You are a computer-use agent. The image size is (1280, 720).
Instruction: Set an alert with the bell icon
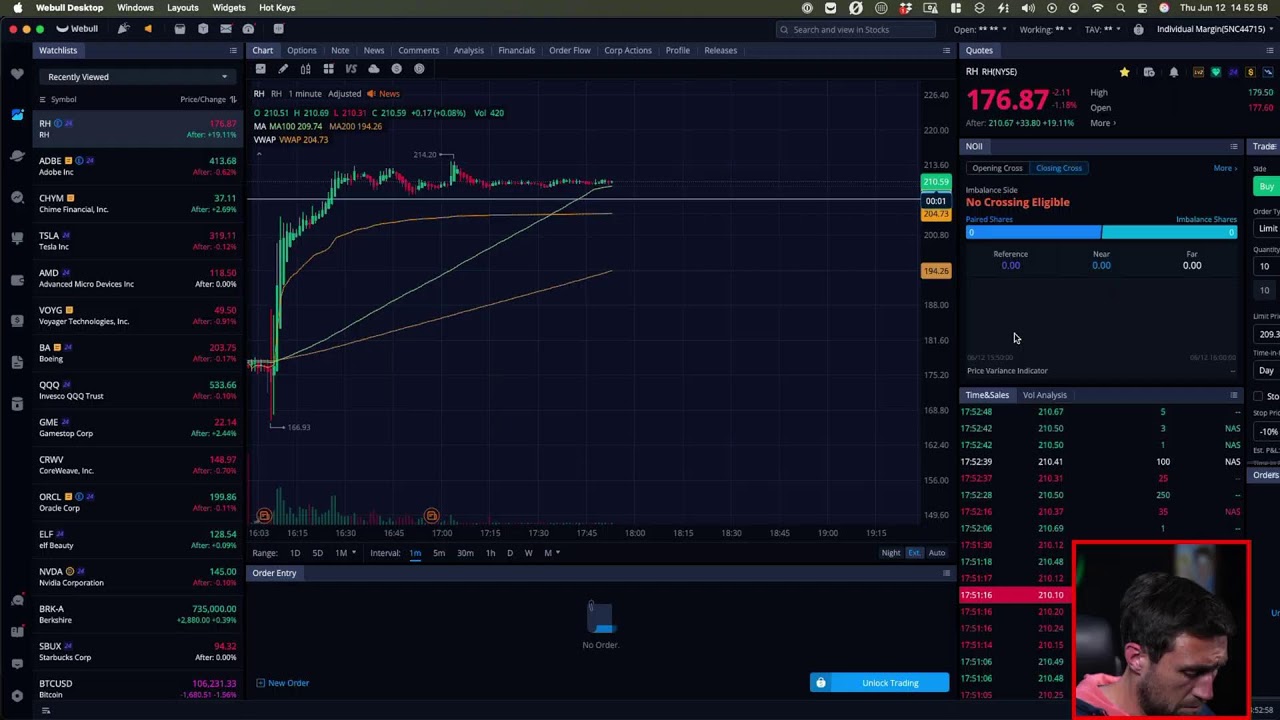[1174, 72]
